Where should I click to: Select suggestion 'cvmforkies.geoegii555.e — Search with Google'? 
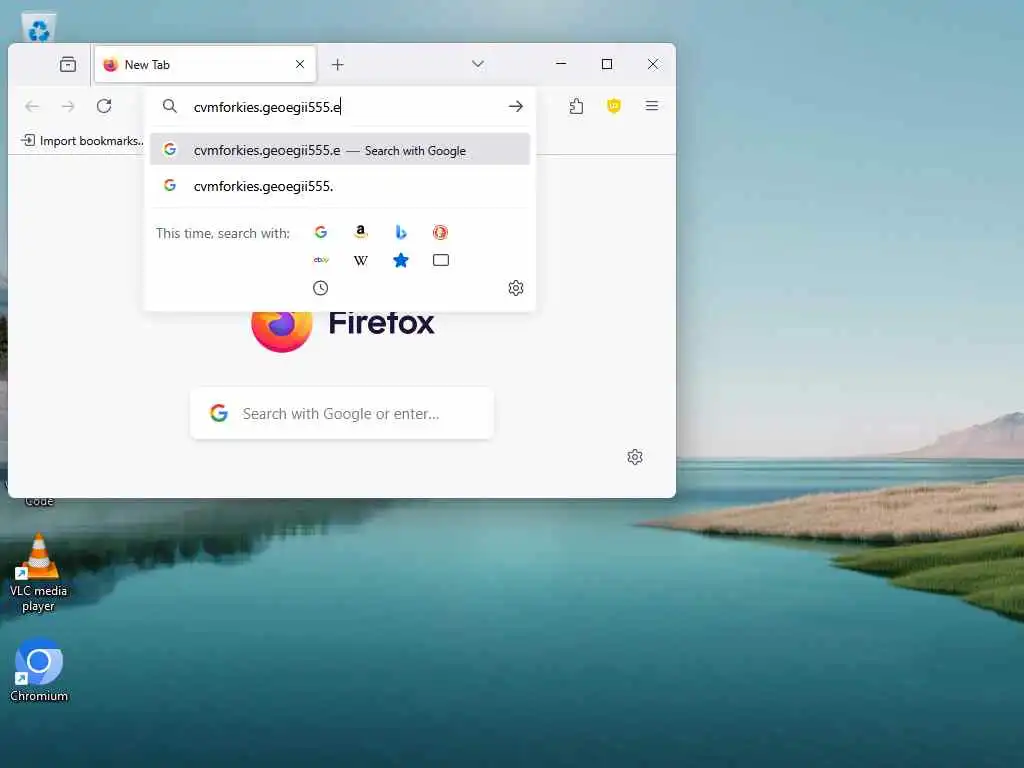(x=340, y=150)
